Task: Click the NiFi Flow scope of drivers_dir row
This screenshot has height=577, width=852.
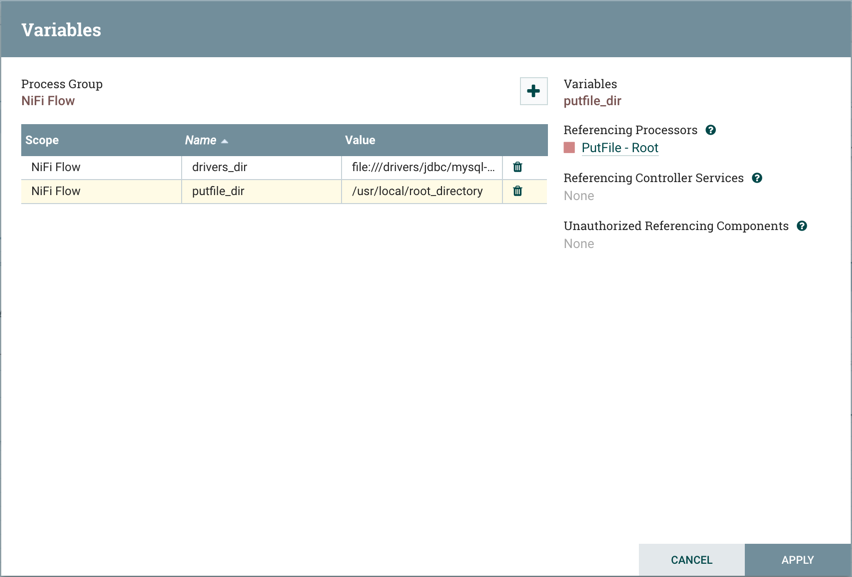Action: 56,167
